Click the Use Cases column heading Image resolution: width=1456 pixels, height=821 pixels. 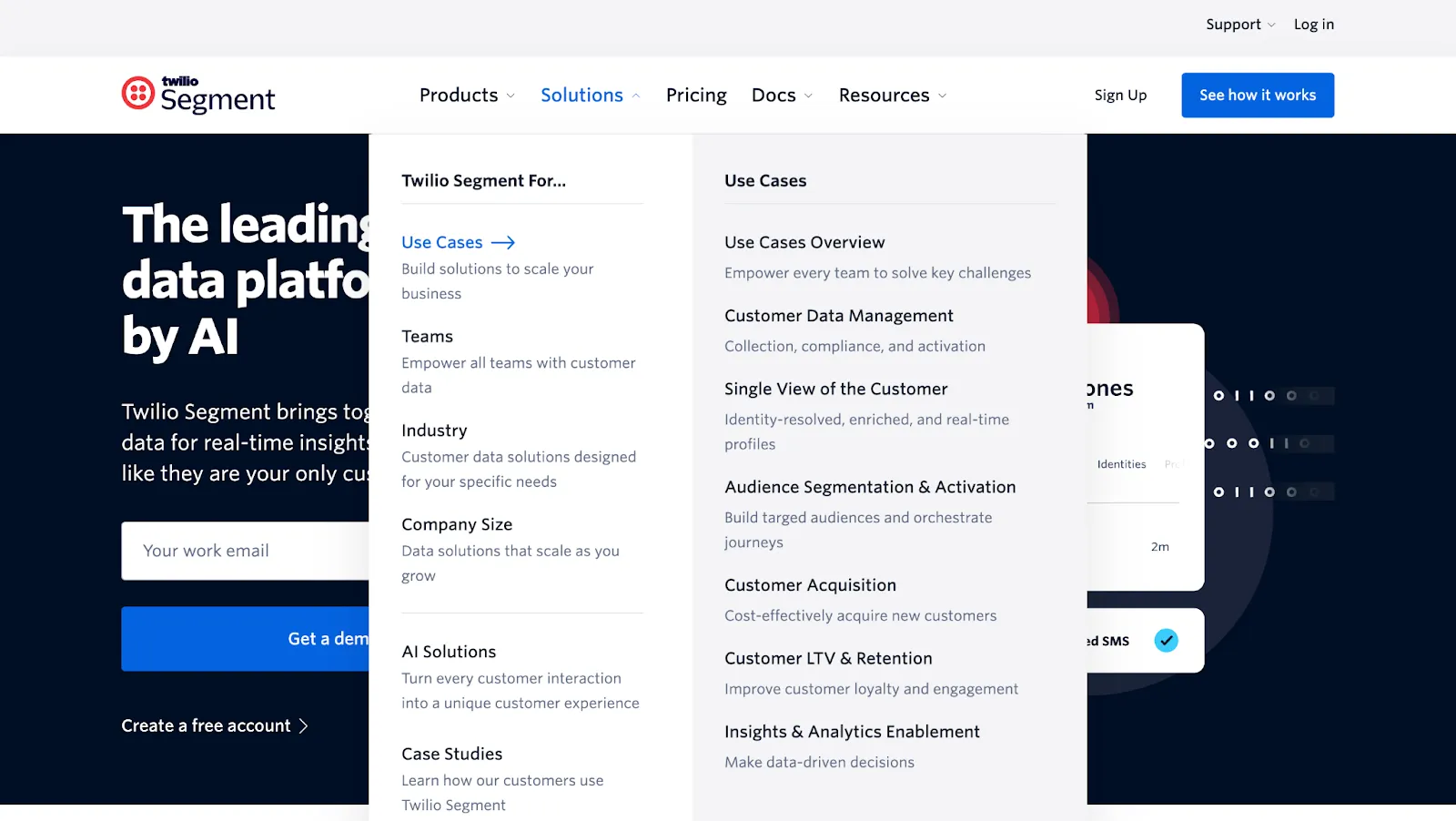[765, 180]
